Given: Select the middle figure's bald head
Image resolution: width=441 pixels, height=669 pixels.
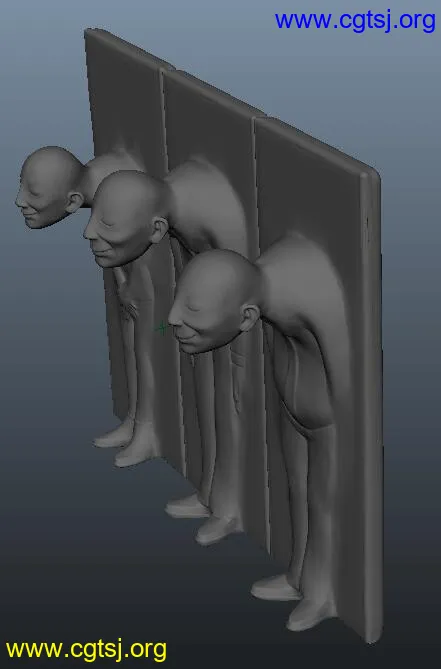Looking at the screenshot, I should click(x=126, y=218).
